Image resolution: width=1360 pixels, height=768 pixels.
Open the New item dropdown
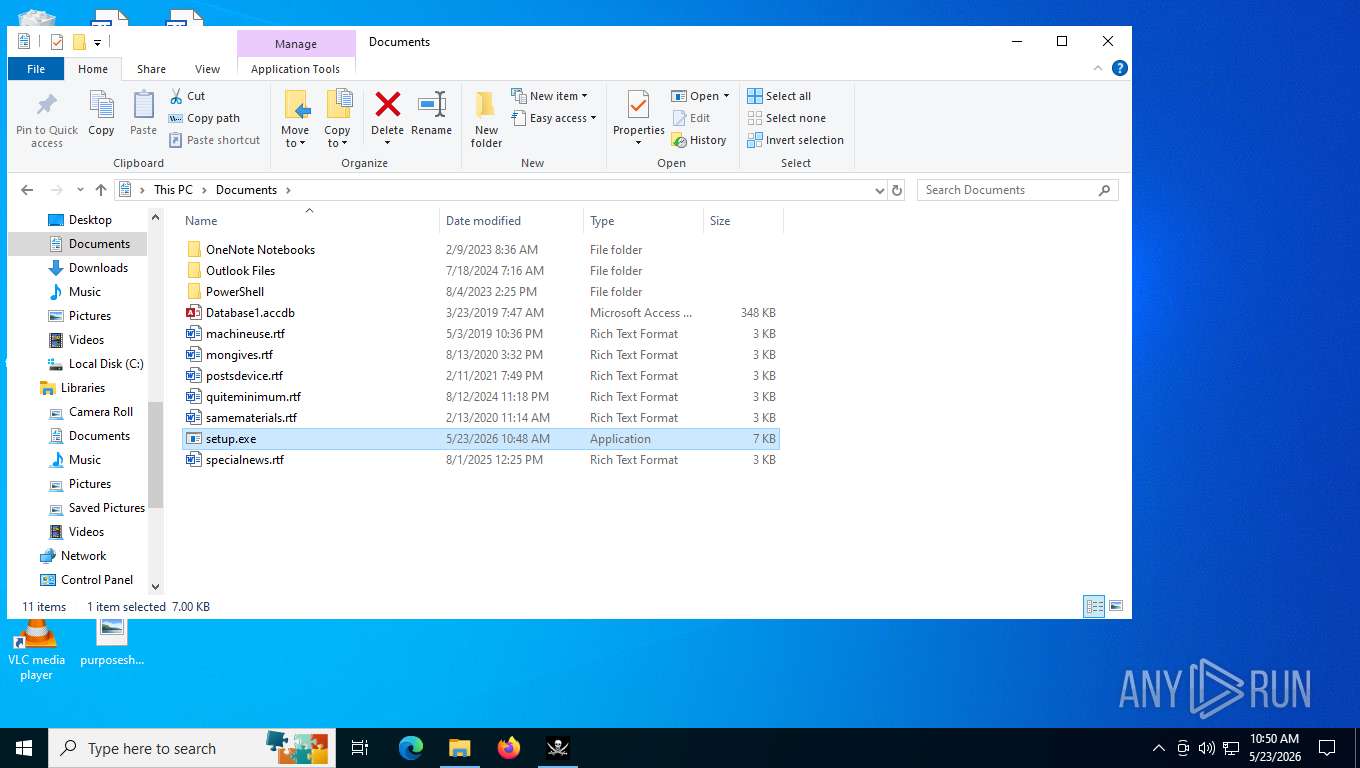point(550,96)
